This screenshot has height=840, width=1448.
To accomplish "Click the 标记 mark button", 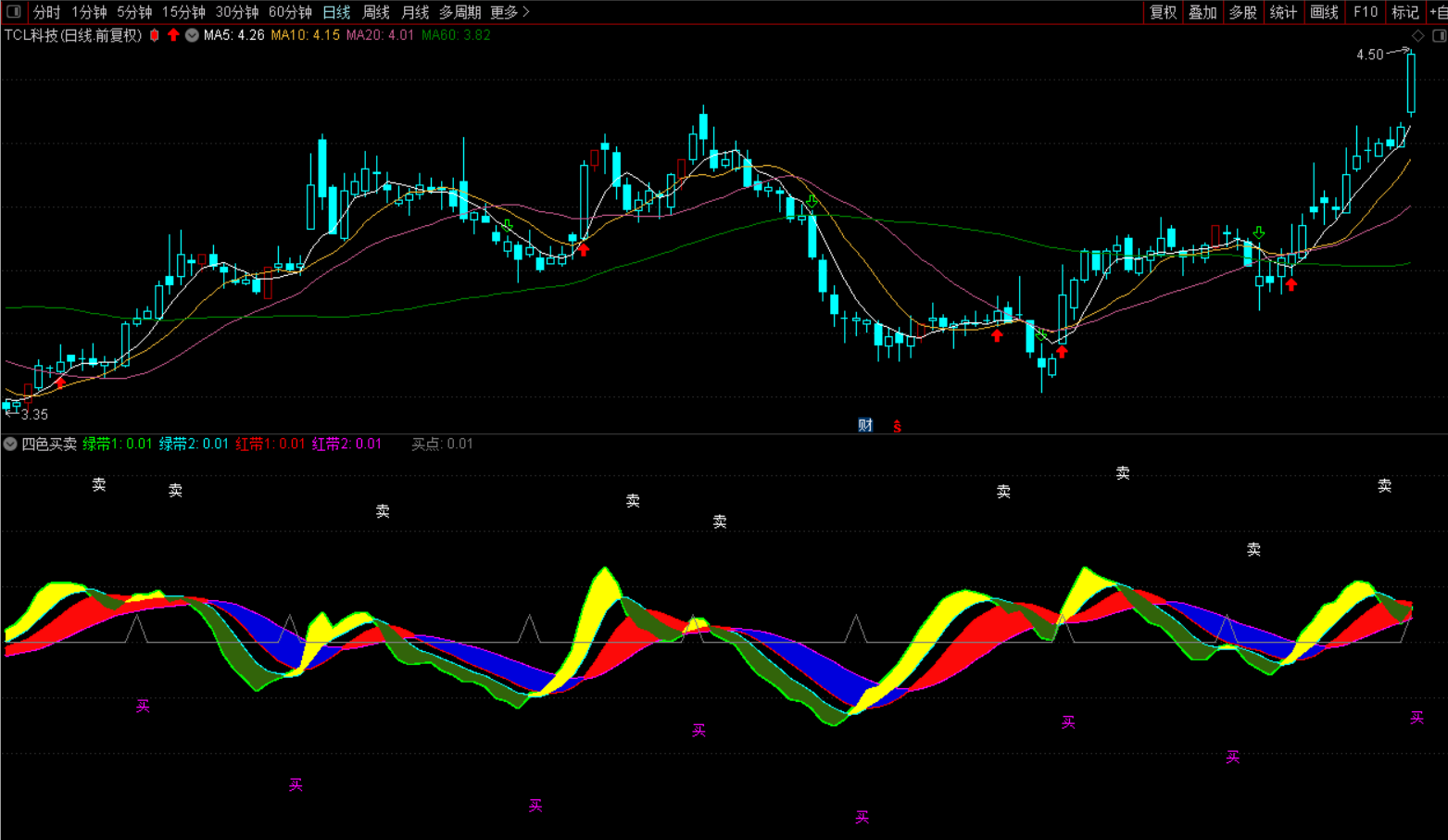I will [x=1405, y=12].
